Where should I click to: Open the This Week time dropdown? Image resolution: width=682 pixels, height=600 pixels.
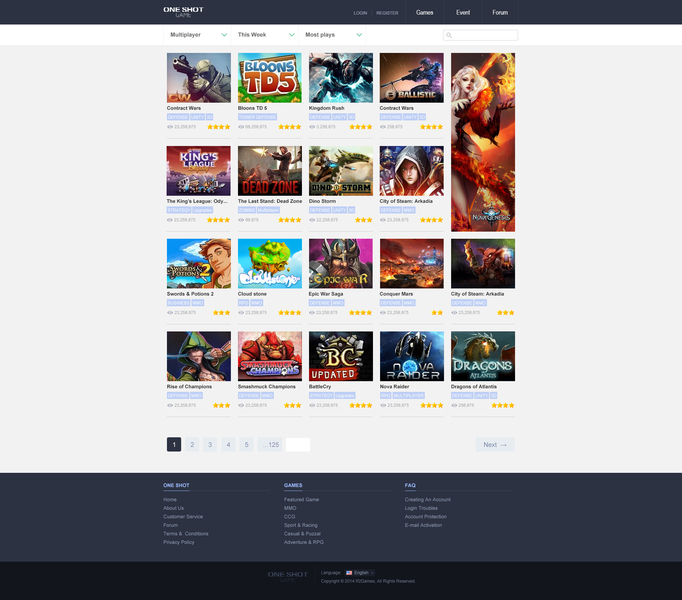[x=265, y=35]
